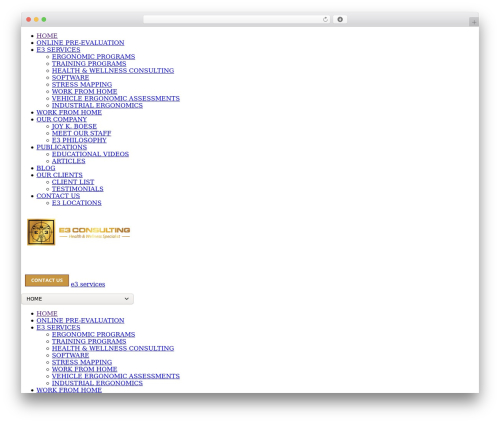
Task: Minimize the window with yellow button
Action: click(36, 19)
